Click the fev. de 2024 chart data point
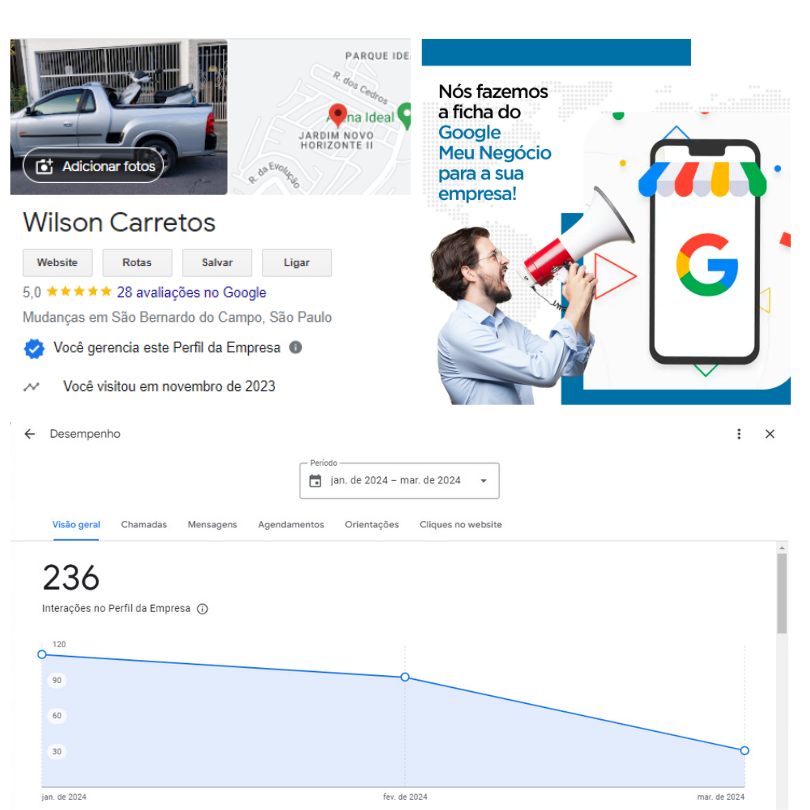 tap(405, 677)
